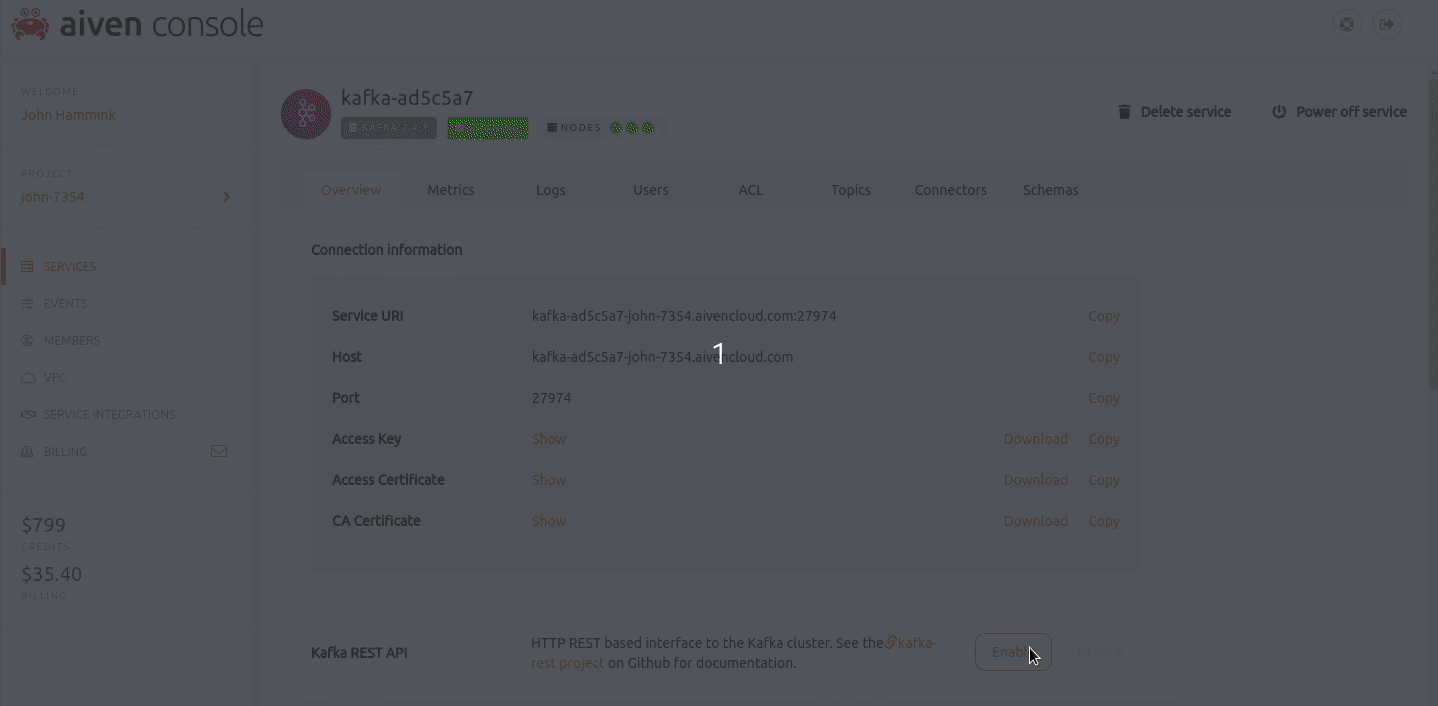1438x706 pixels.
Task: Click the first green node status icon
Action: coord(615,127)
